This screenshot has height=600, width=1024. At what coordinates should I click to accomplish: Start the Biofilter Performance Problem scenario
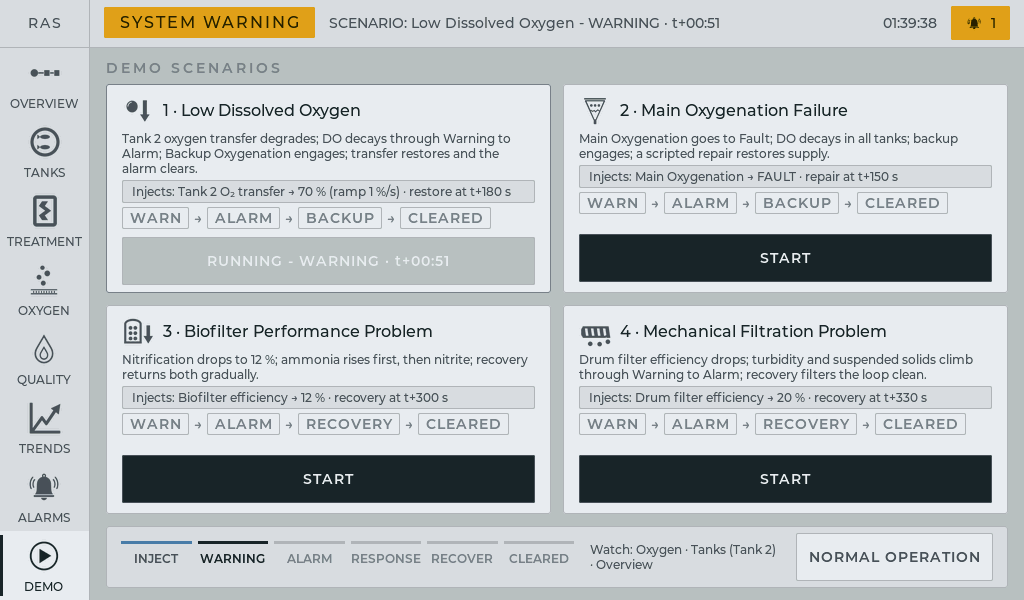[328, 479]
